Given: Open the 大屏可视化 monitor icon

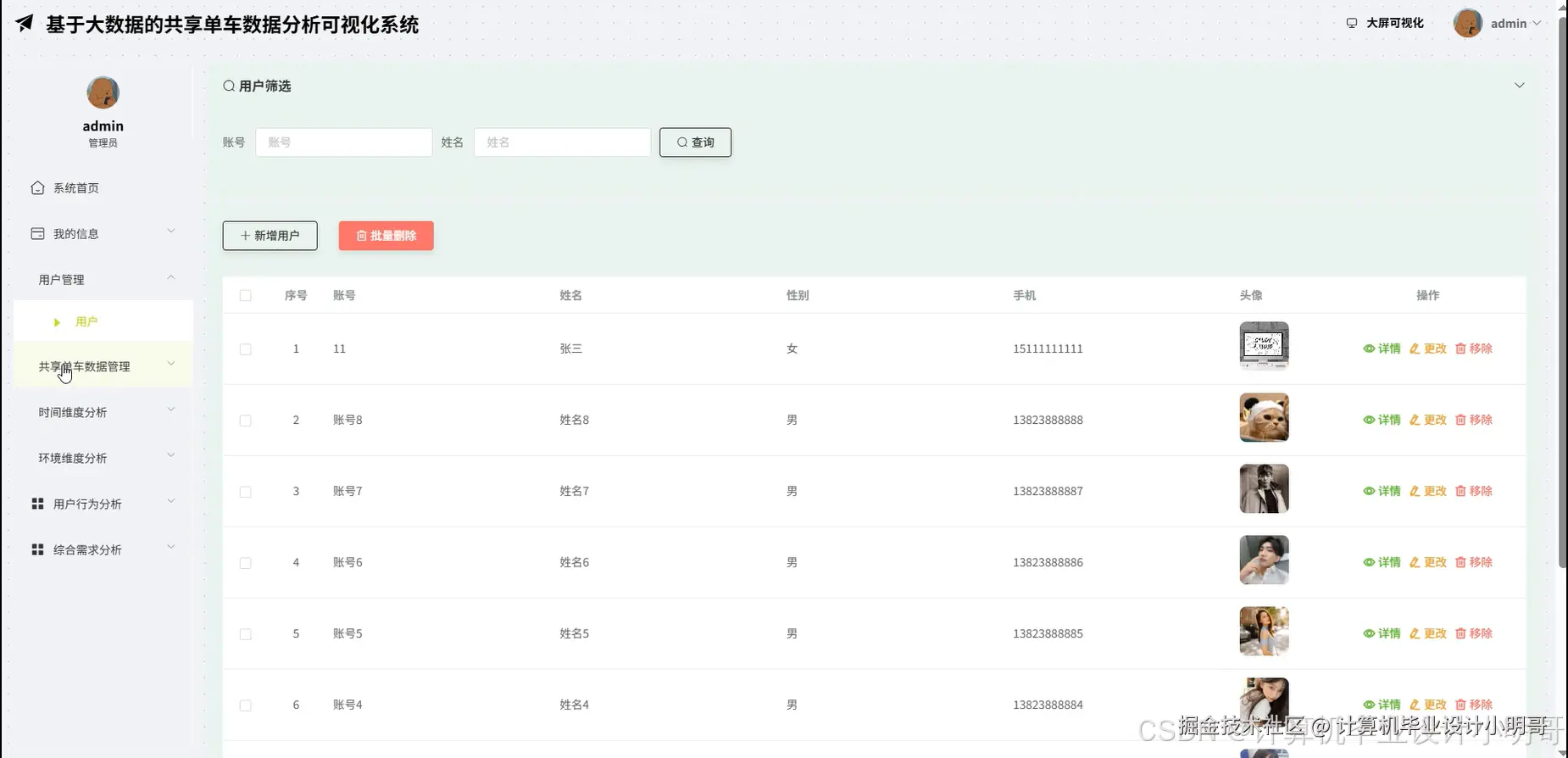Looking at the screenshot, I should tap(1351, 23).
